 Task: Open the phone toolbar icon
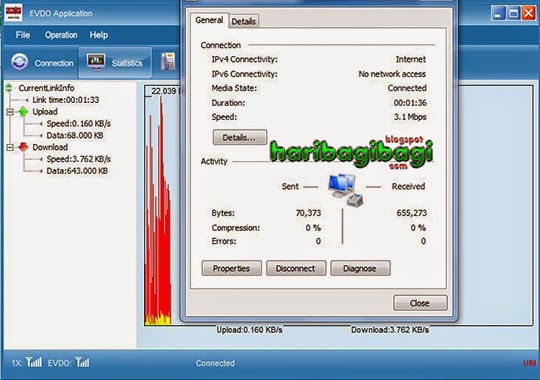click(x=168, y=62)
